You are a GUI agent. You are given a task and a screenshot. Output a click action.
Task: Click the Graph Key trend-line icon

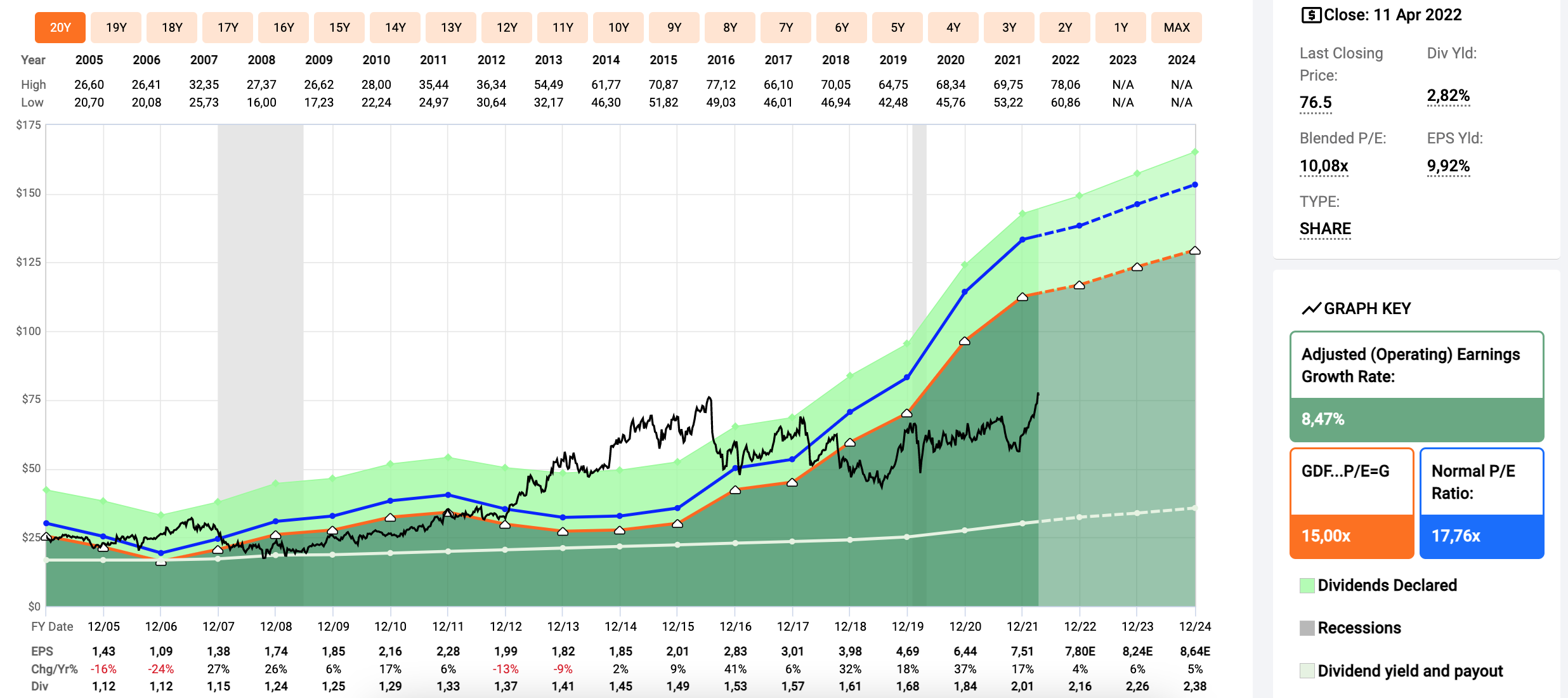coord(1310,308)
